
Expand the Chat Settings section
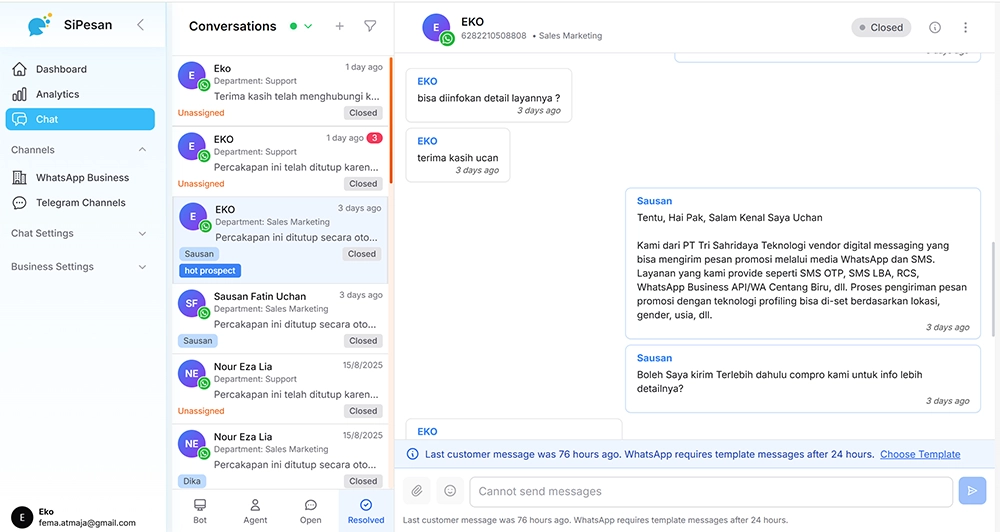[142, 234]
